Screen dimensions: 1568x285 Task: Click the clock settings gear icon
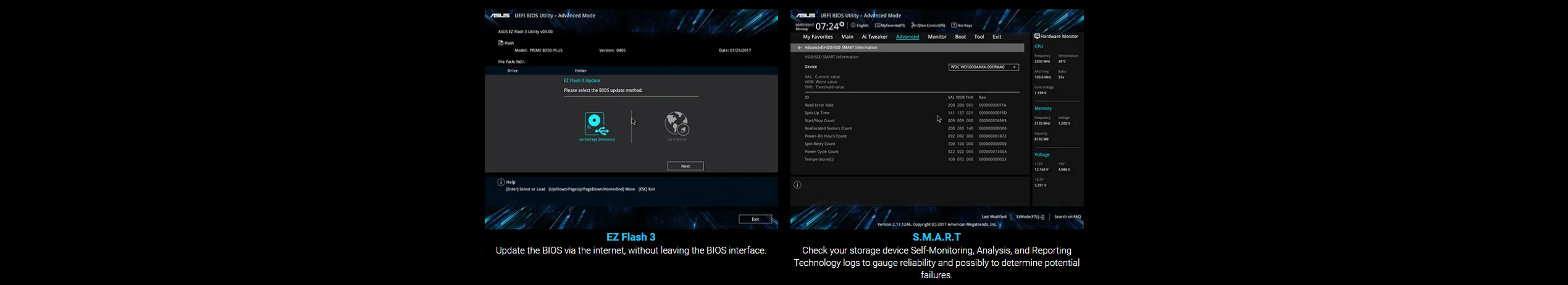click(x=841, y=24)
